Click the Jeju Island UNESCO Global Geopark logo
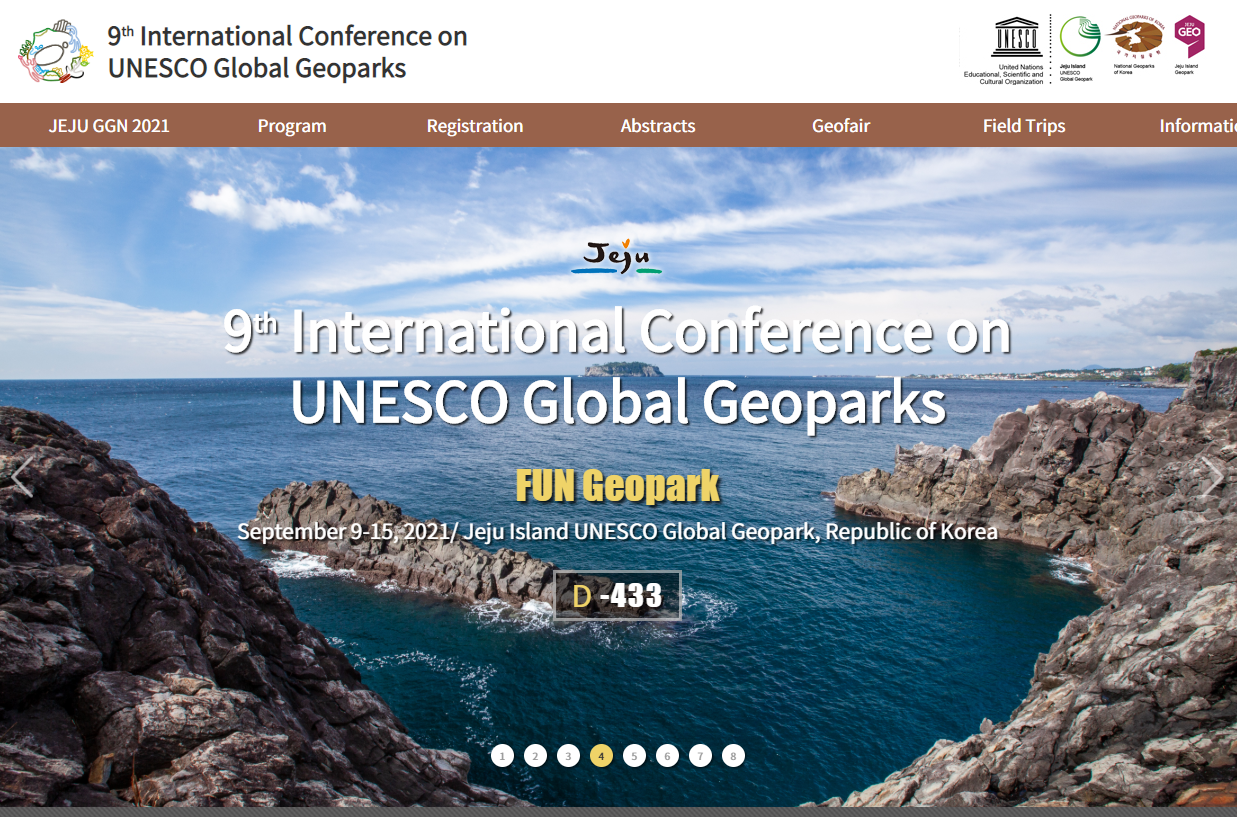 (1079, 48)
